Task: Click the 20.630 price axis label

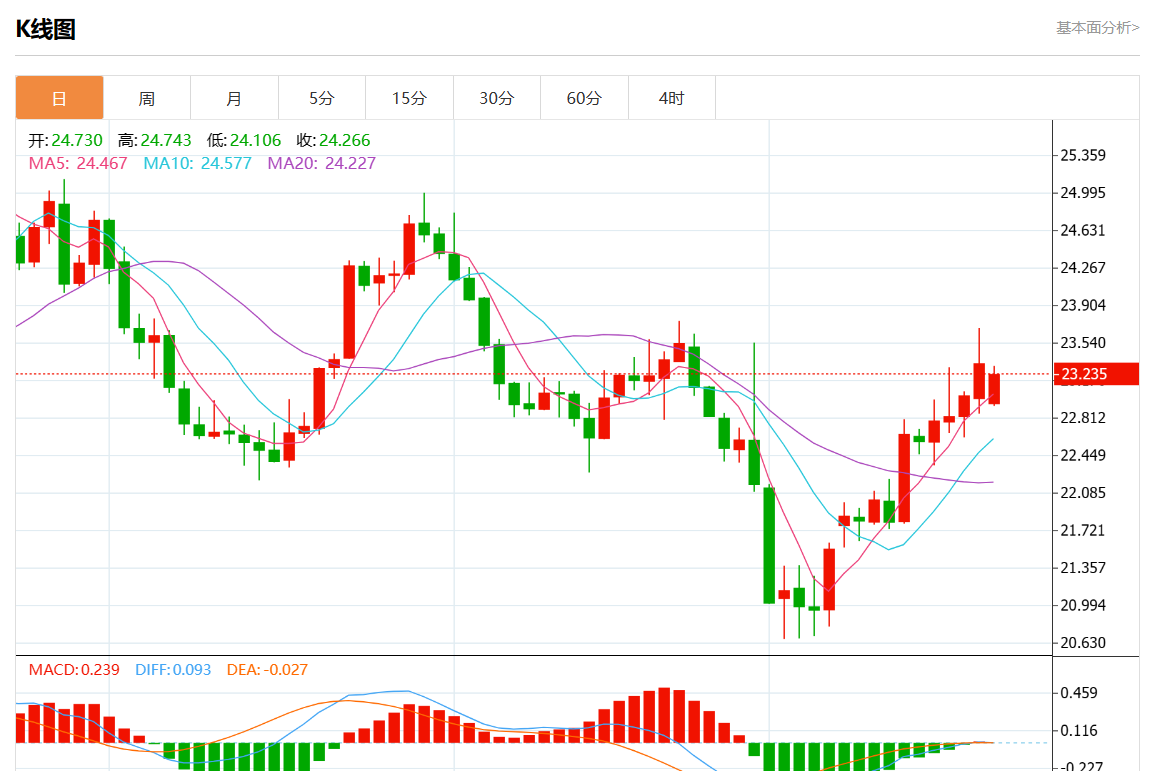Action: (1083, 642)
